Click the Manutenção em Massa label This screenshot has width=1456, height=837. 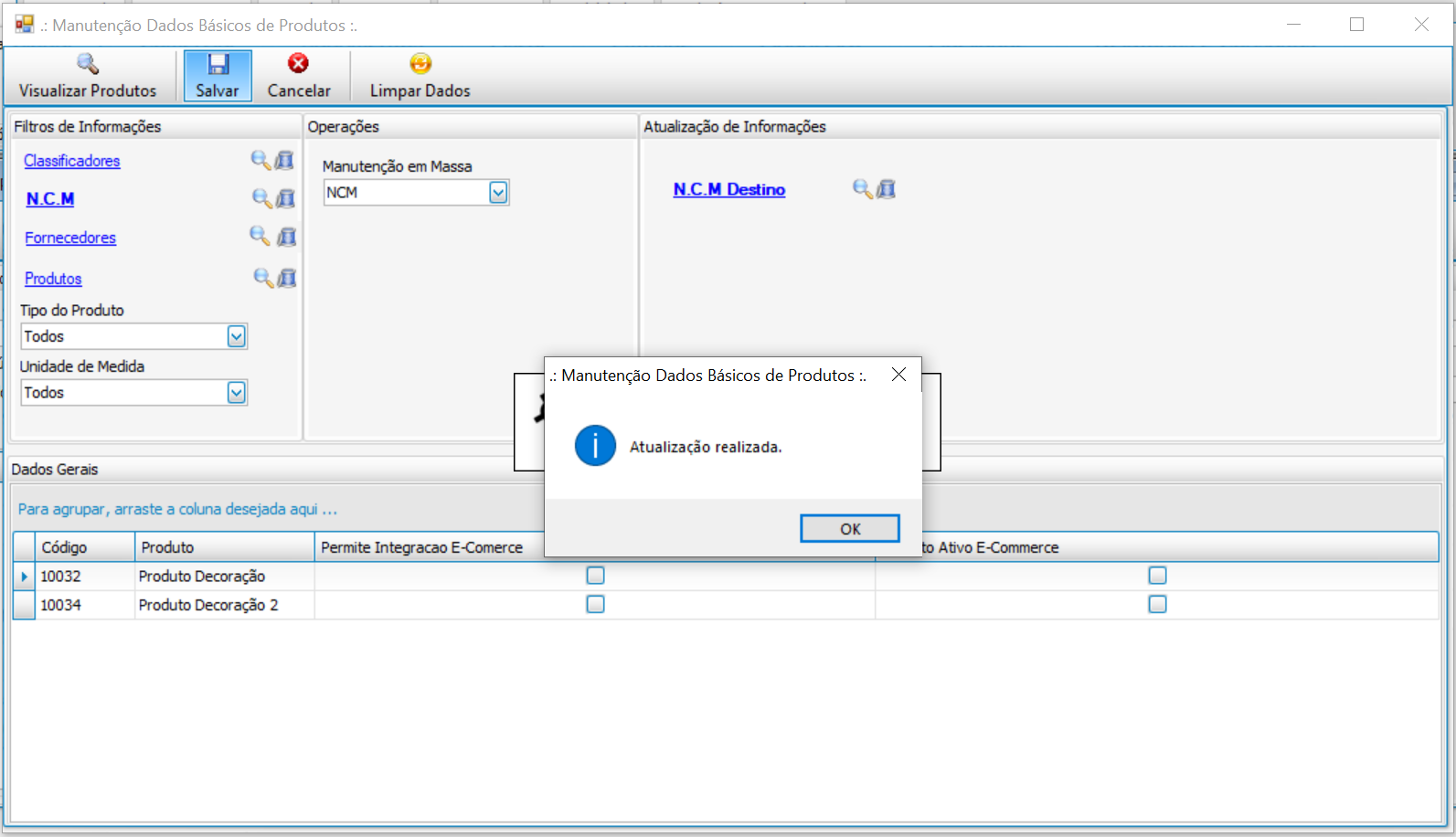tap(397, 166)
